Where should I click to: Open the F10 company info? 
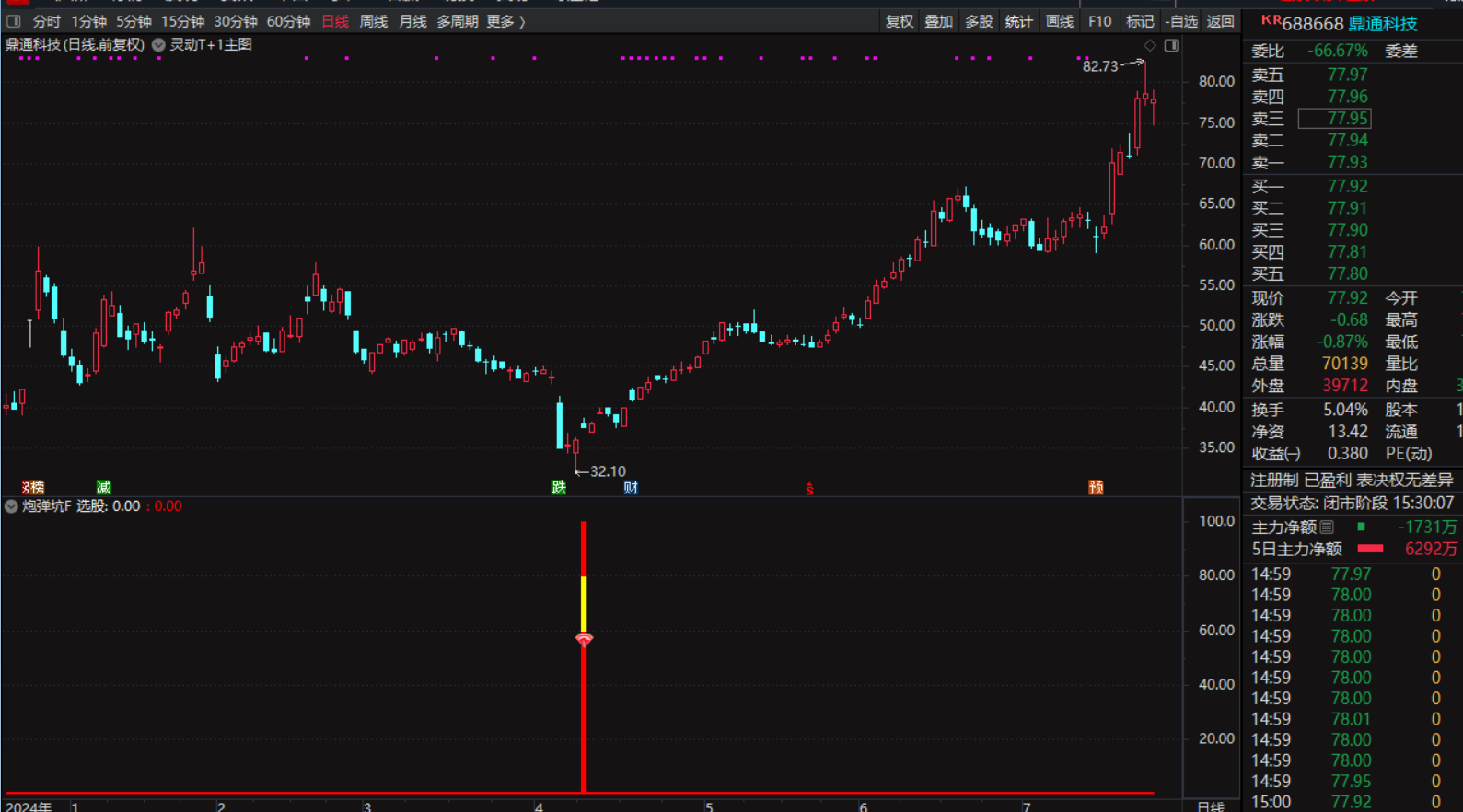coord(1099,21)
